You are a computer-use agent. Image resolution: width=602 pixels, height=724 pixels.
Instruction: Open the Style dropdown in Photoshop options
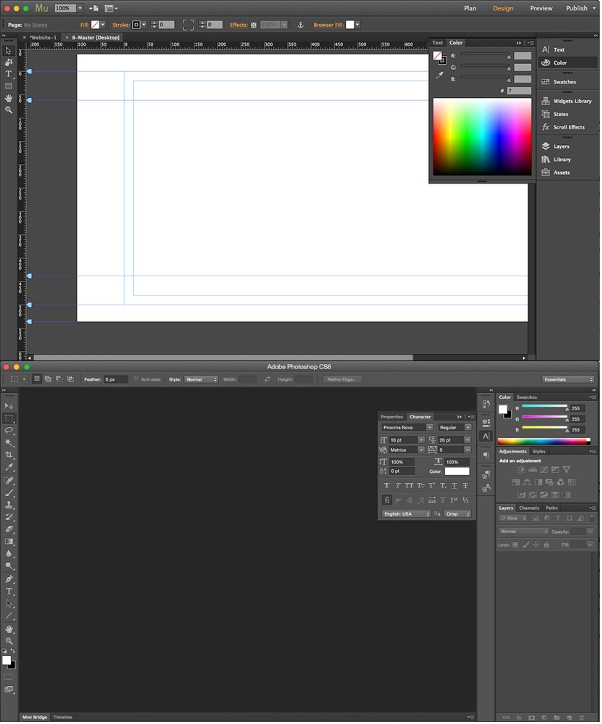(x=201, y=380)
